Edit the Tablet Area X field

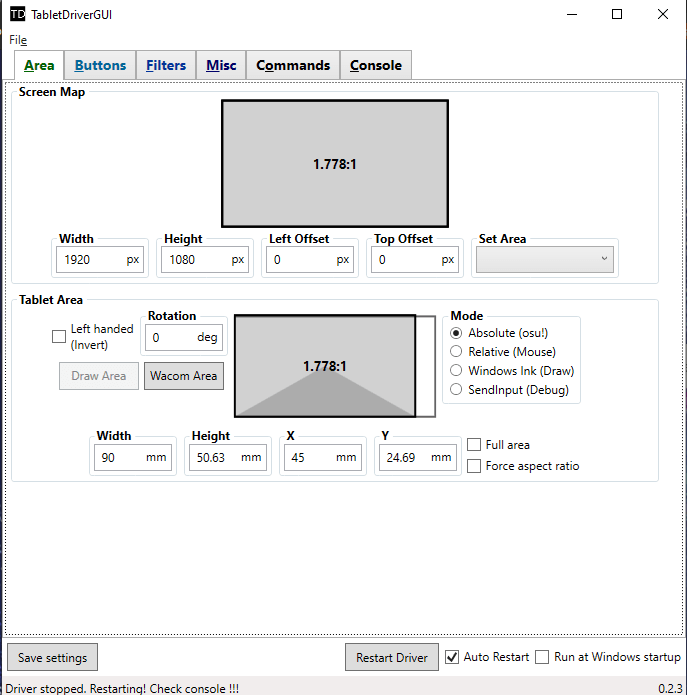click(x=323, y=457)
